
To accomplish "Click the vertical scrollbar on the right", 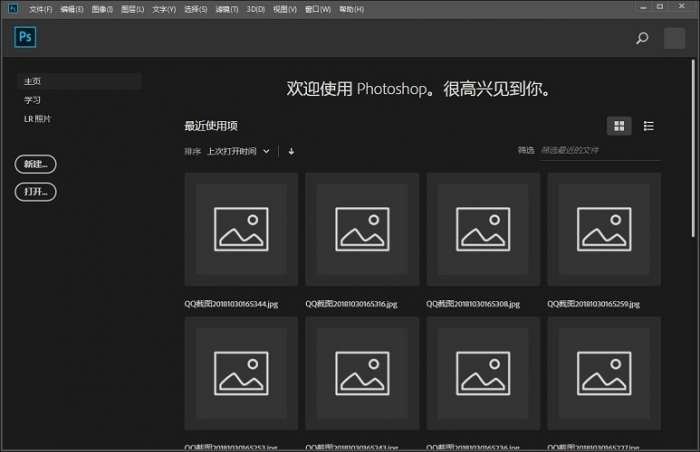I will 693,148.
